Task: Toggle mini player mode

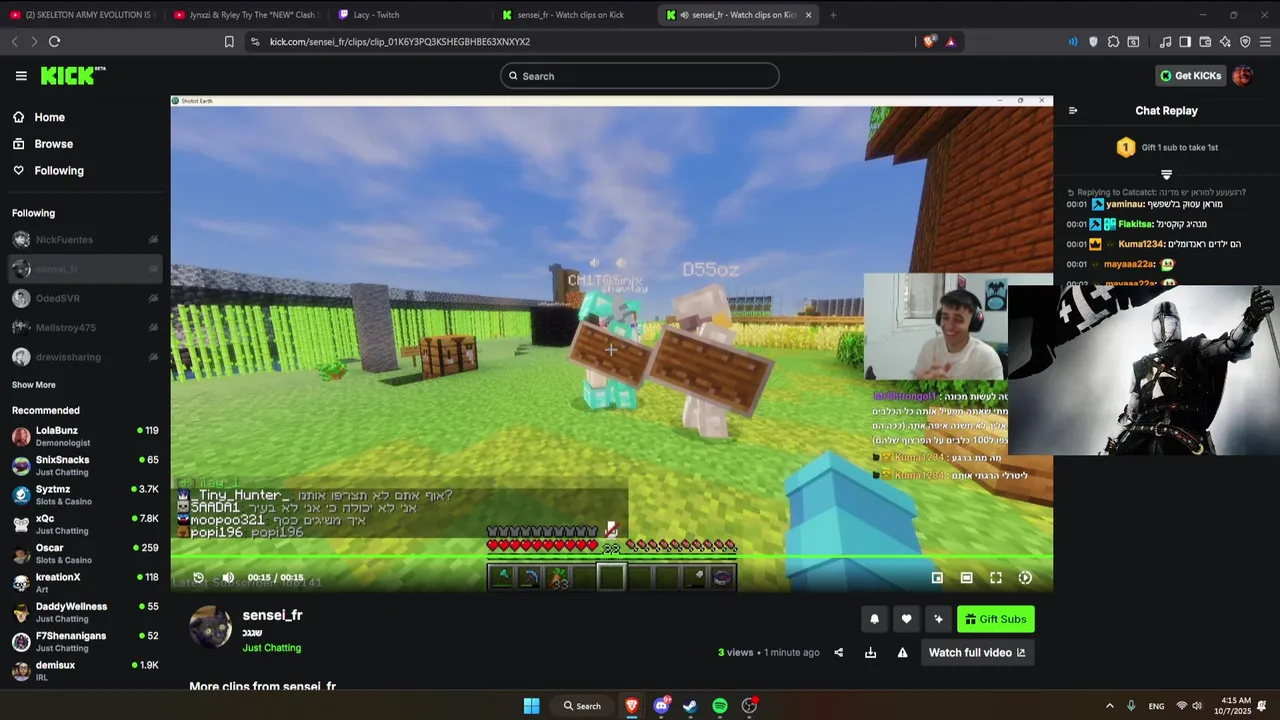Action: pos(937,577)
